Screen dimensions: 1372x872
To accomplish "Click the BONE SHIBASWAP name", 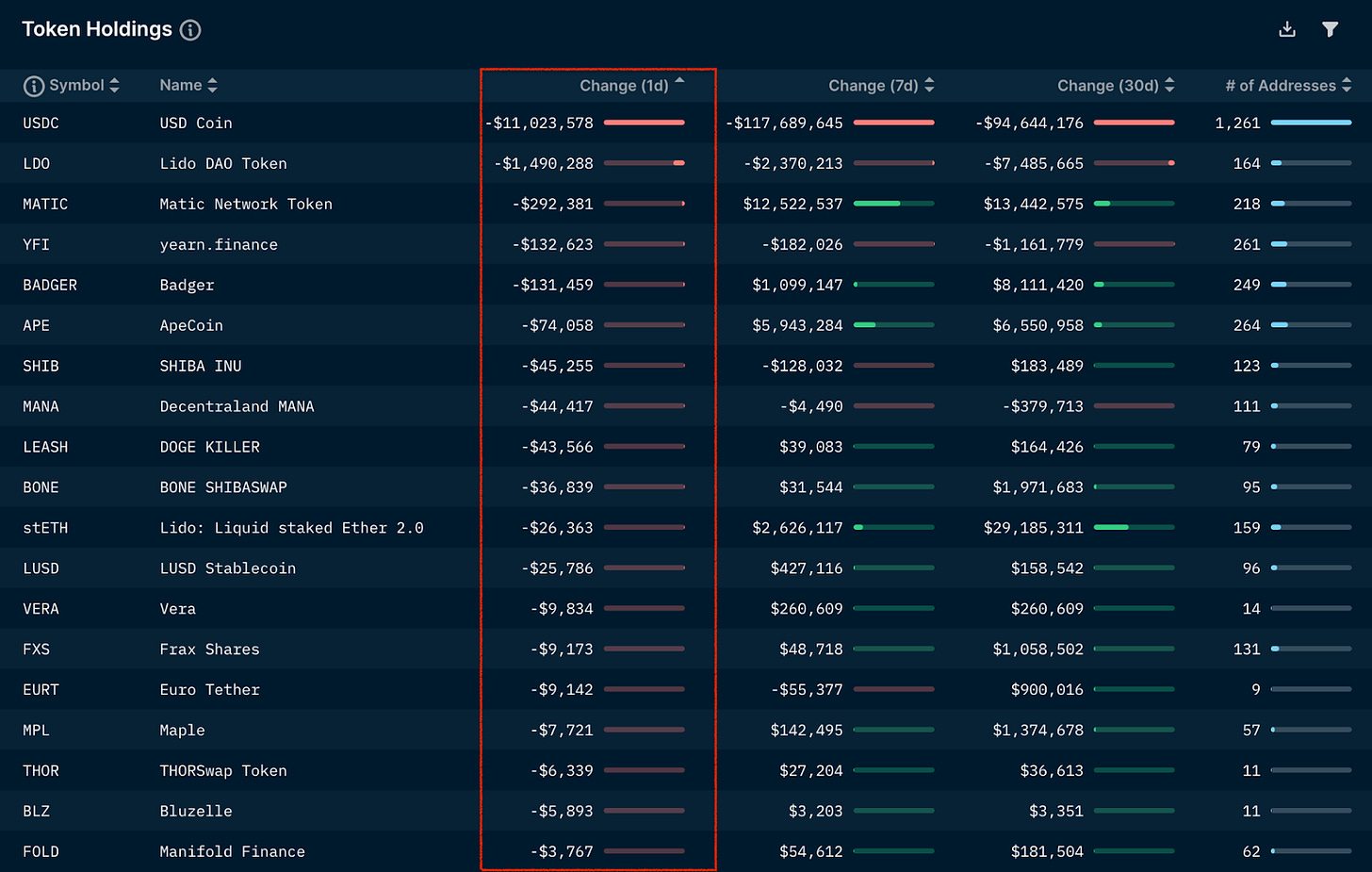I will click(223, 488).
